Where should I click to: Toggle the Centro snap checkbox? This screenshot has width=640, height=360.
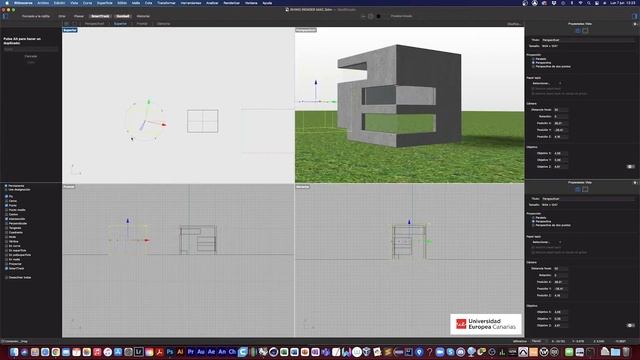pyautogui.click(x=6, y=214)
